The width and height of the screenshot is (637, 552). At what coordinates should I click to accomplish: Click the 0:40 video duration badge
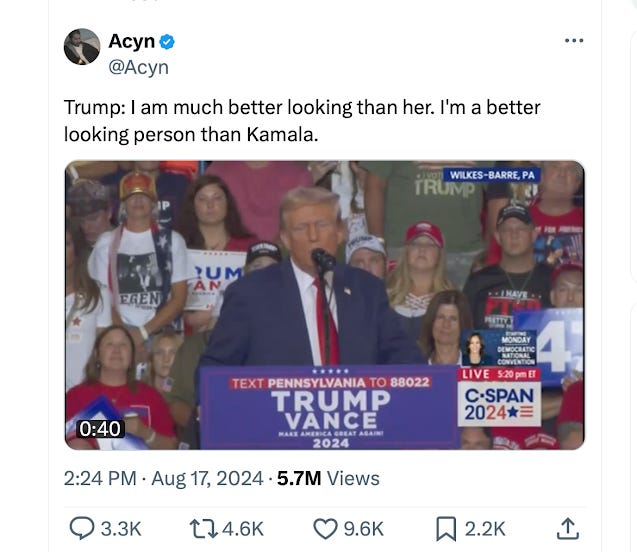pyautogui.click(x=100, y=429)
